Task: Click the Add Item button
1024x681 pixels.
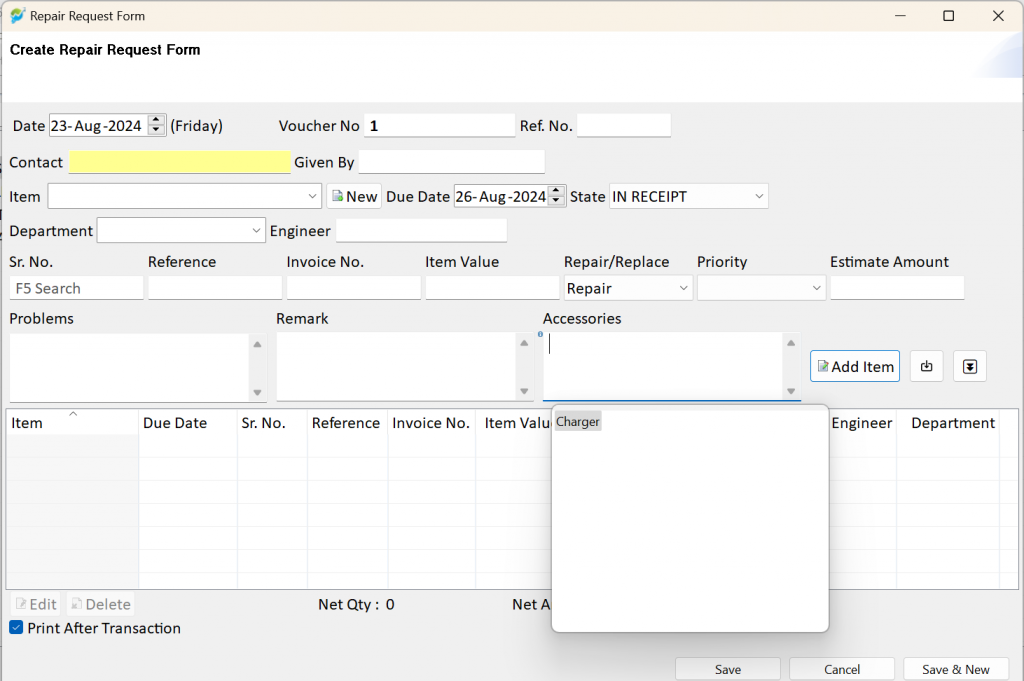Action: (855, 366)
